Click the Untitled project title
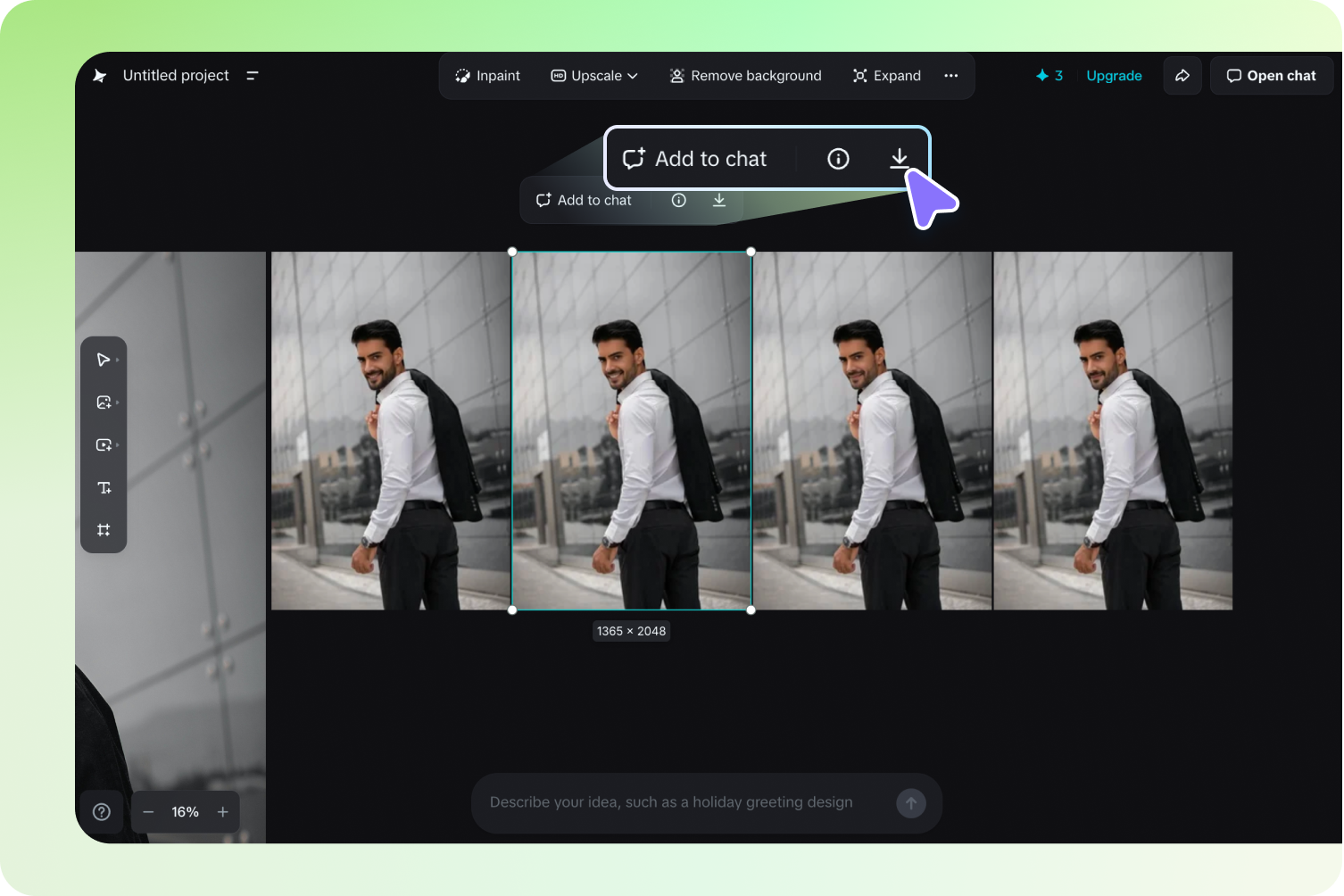1344x896 pixels. 176,76
